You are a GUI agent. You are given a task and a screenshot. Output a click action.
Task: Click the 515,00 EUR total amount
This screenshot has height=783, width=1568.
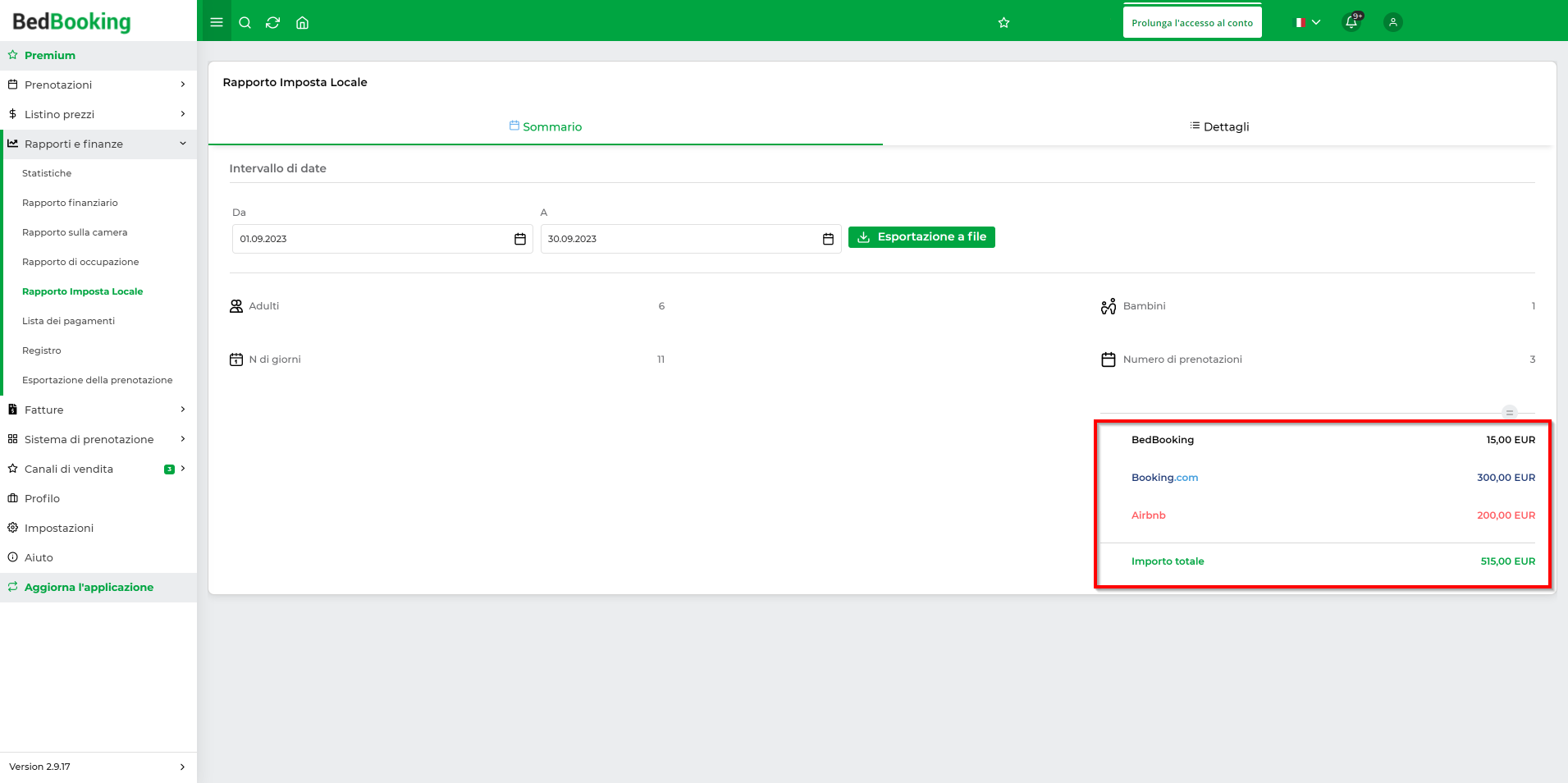[x=1507, y=561]
